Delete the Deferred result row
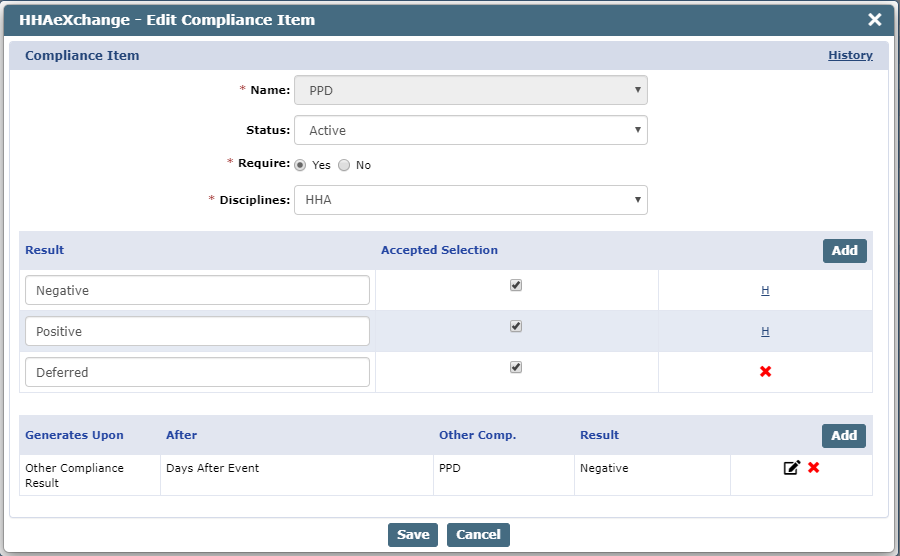900x556 pixels. coord(765,372)
